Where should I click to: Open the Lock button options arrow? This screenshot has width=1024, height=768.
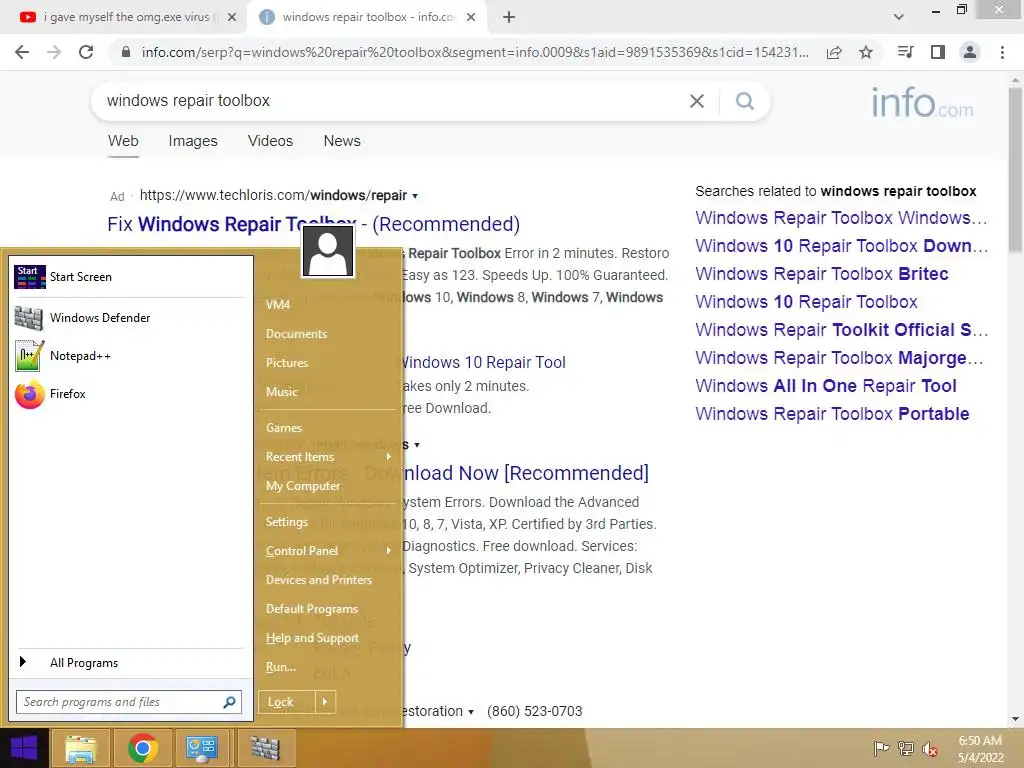[325, 702]
